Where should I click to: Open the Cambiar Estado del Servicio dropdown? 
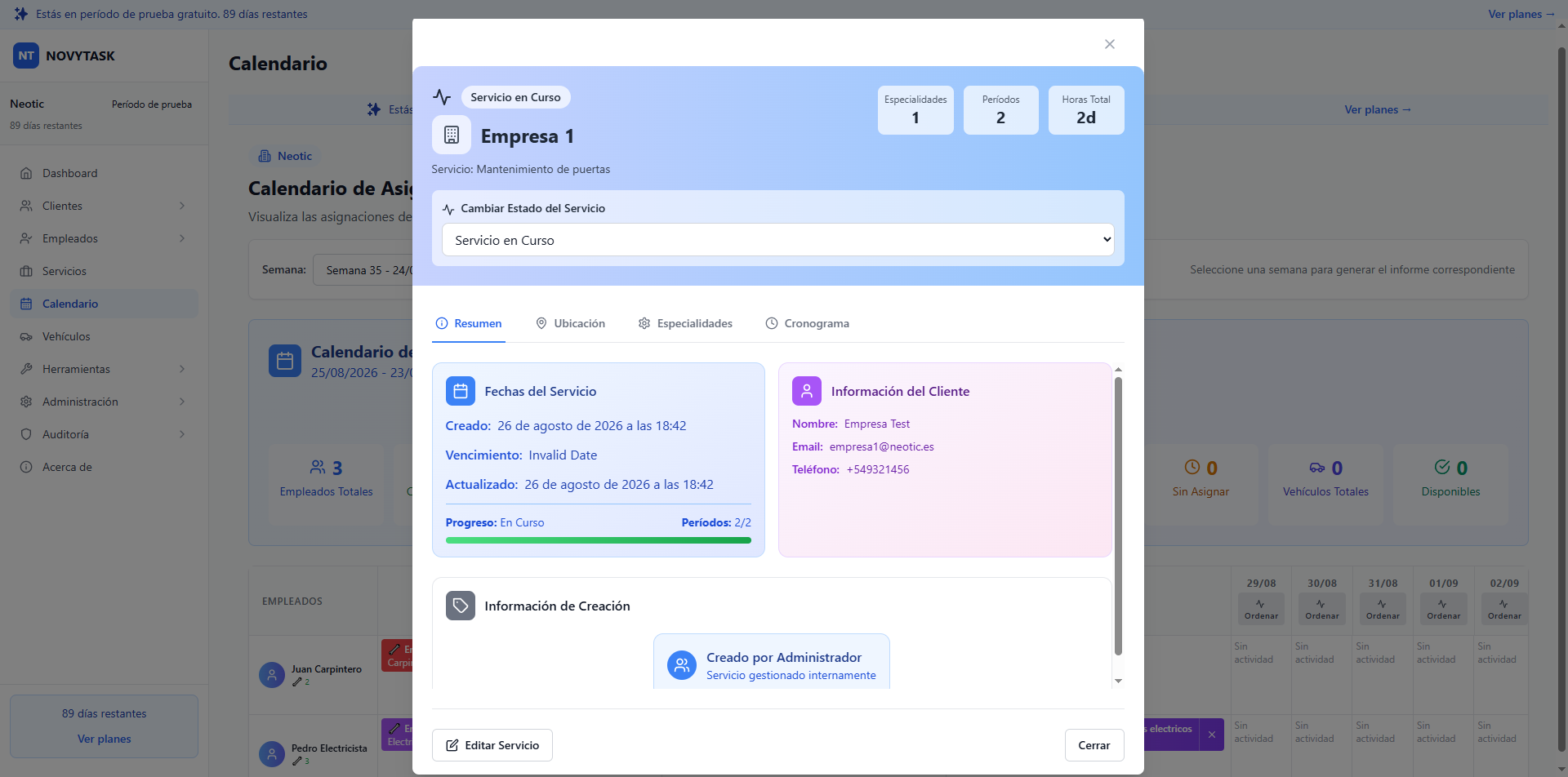778,240
